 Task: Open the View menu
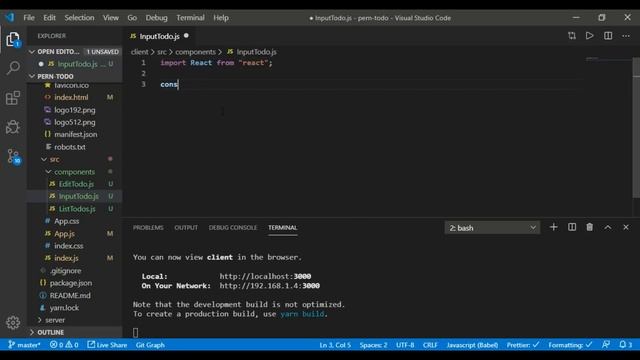pos(111,18)
